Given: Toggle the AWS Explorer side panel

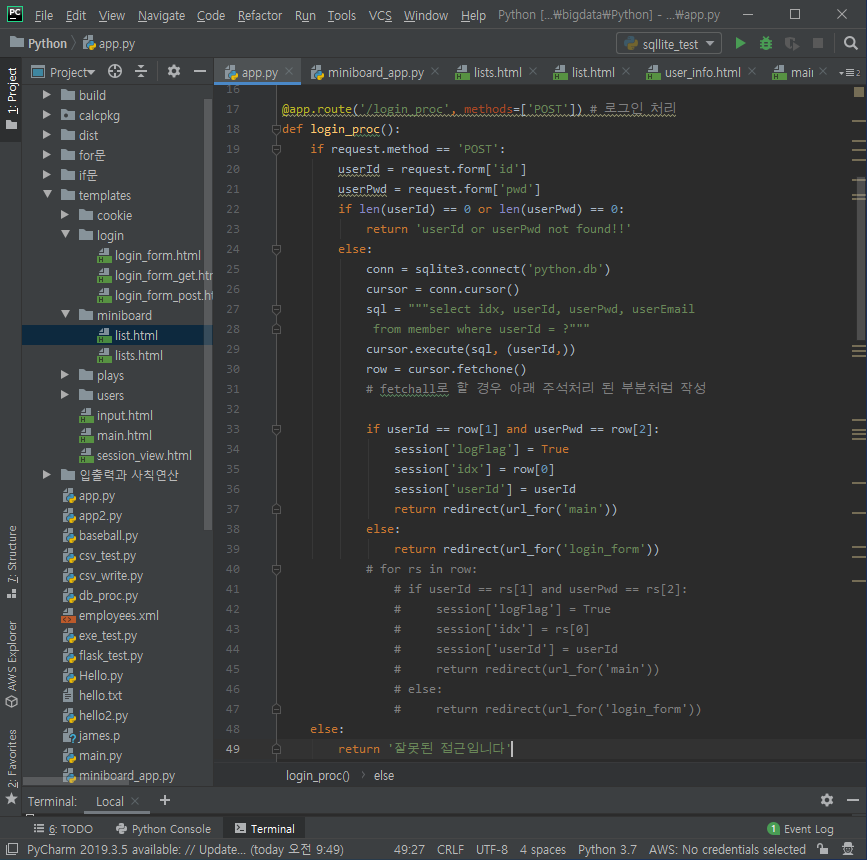Looking at the screenshot, I should tap(11, 664).
